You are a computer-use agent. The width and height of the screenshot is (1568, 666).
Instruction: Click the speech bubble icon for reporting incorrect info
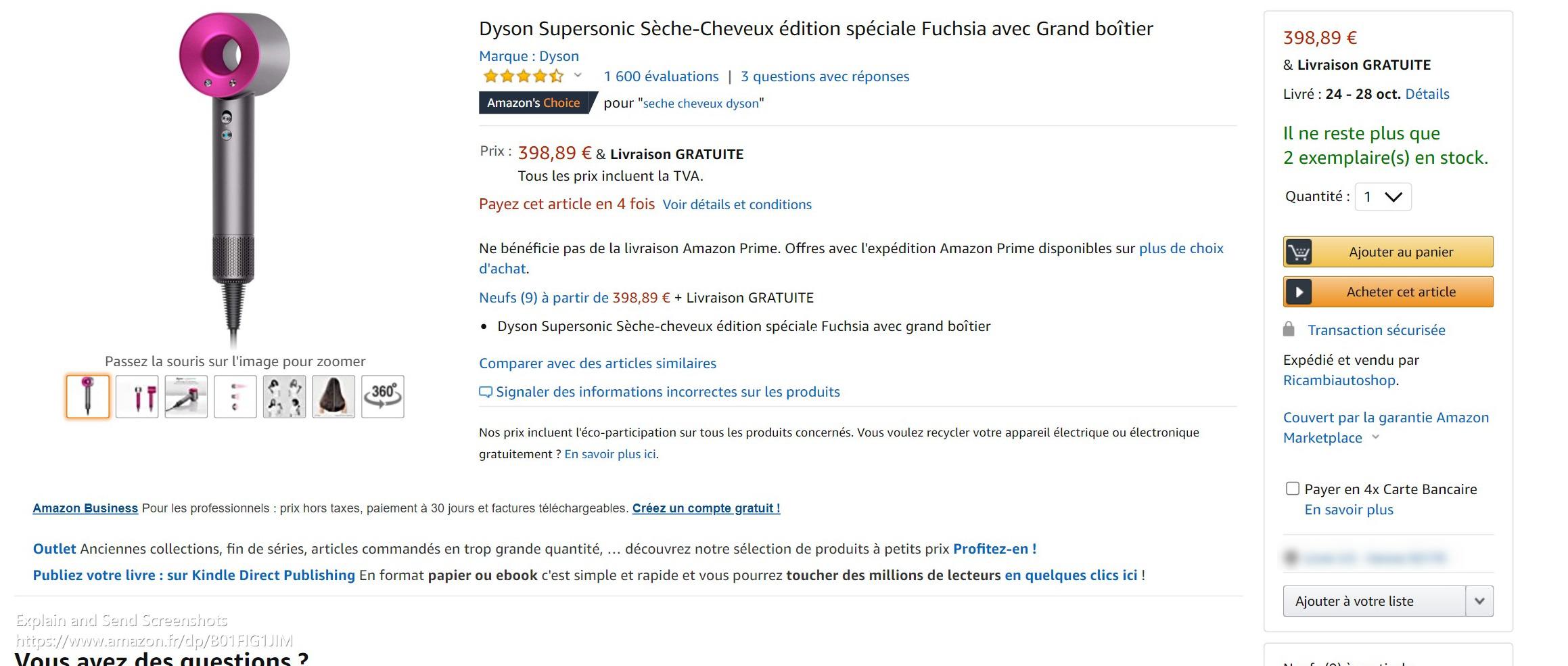pyautogui.click(x=486, y=392)
